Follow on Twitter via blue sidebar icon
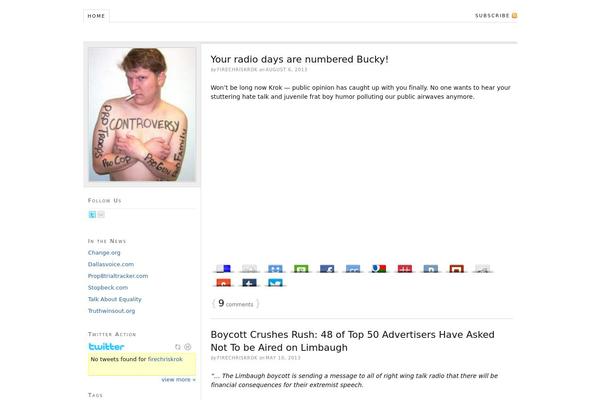The height and width of the screenshot is (400, 600). [92, 214]
